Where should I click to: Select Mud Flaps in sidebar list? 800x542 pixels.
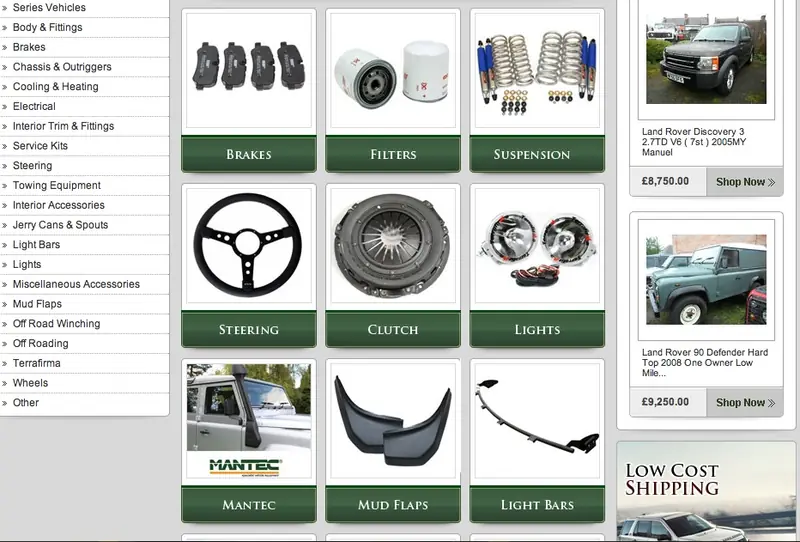37,304
